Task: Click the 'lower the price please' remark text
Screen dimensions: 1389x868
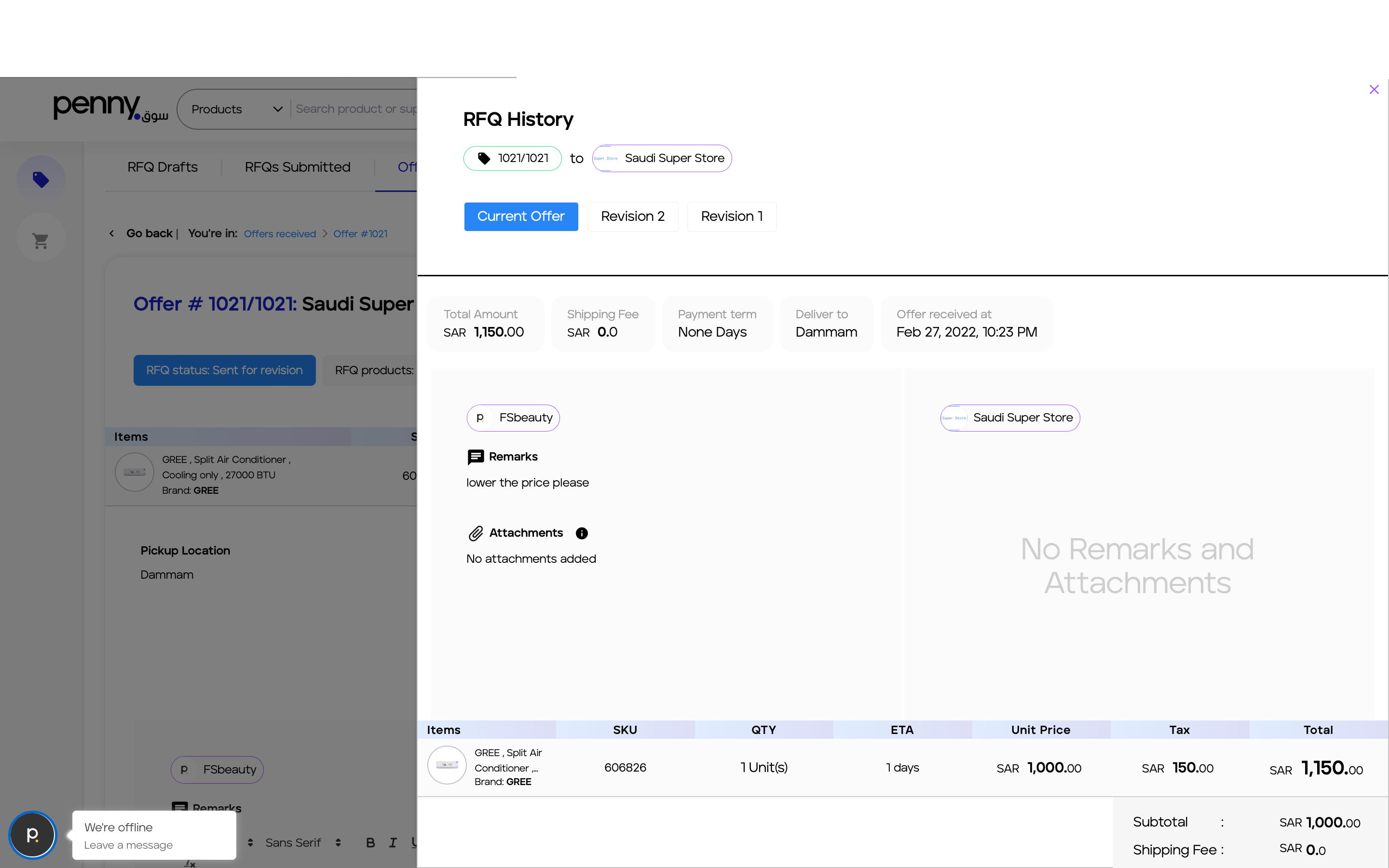Action: click(x=528, y=483)
